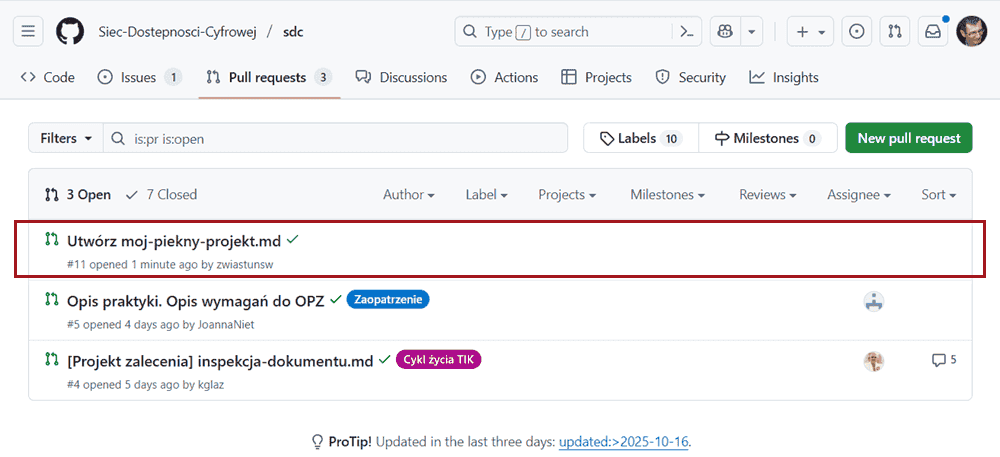Expand the Author filter dropdown
Image resolution: width=1000 pixels, height=457 pixels.
[408, 195]
